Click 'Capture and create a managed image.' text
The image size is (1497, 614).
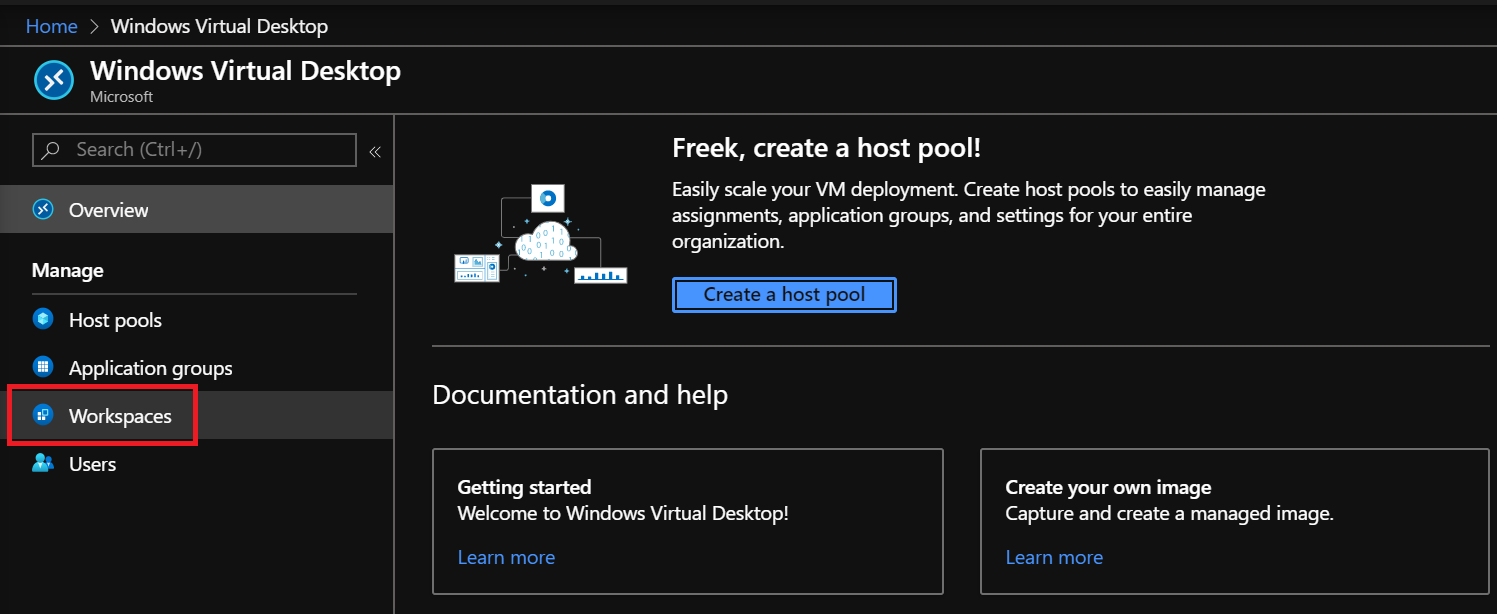(1170, 514)
